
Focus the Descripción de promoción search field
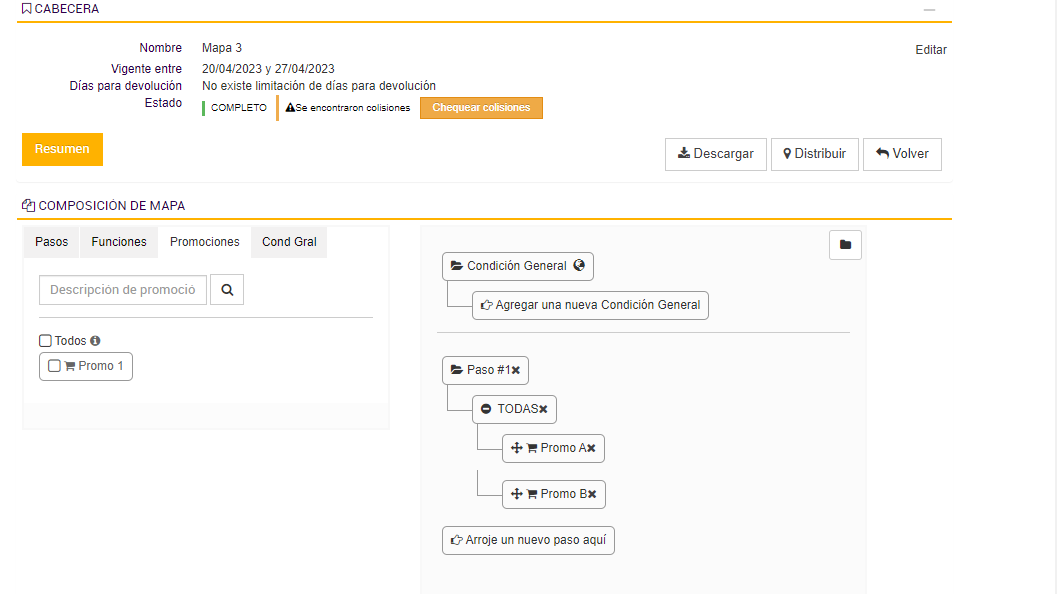(x=123, y=290)
